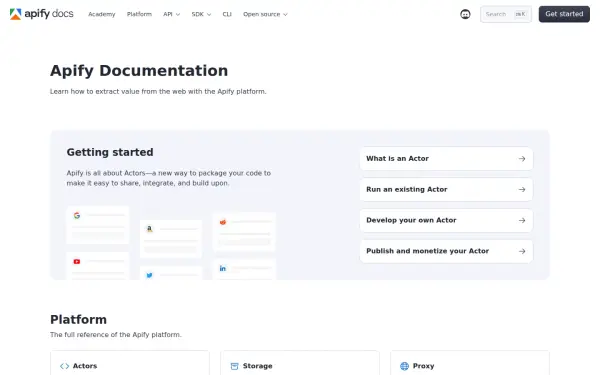The width and height of the screenshot is (600, 375).
Task: Click the YouTube logo card icon
Action: click(77, 261)
